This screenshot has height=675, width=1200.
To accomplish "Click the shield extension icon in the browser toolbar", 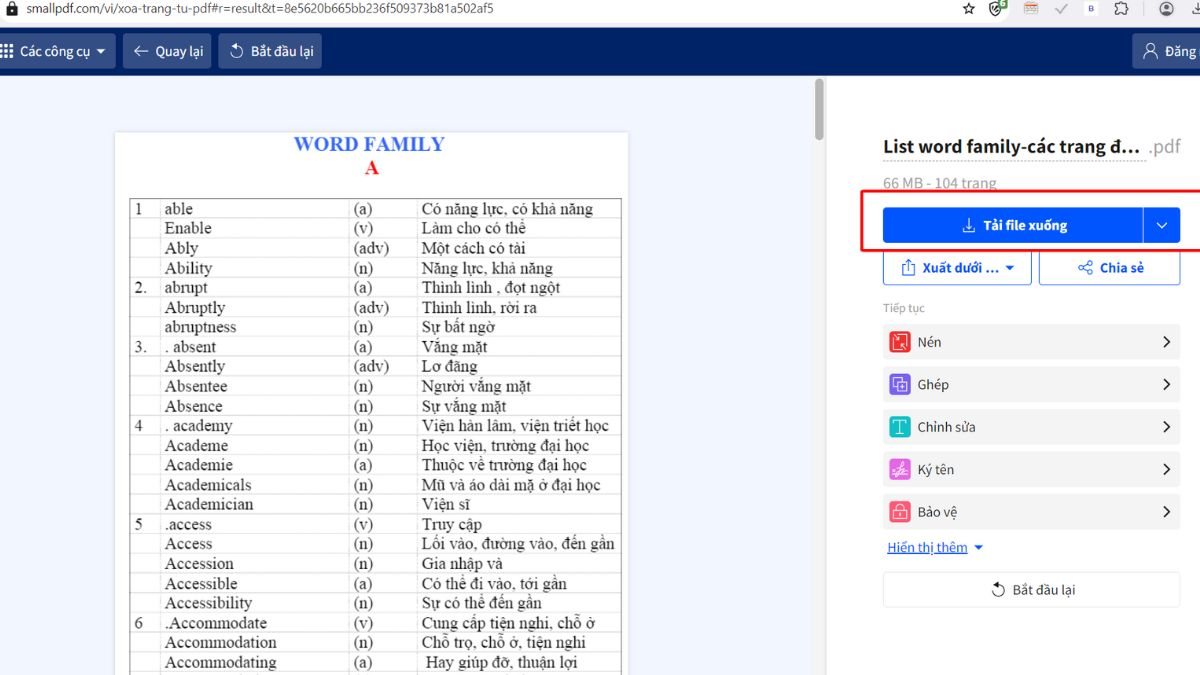I will tap(997, 9).
